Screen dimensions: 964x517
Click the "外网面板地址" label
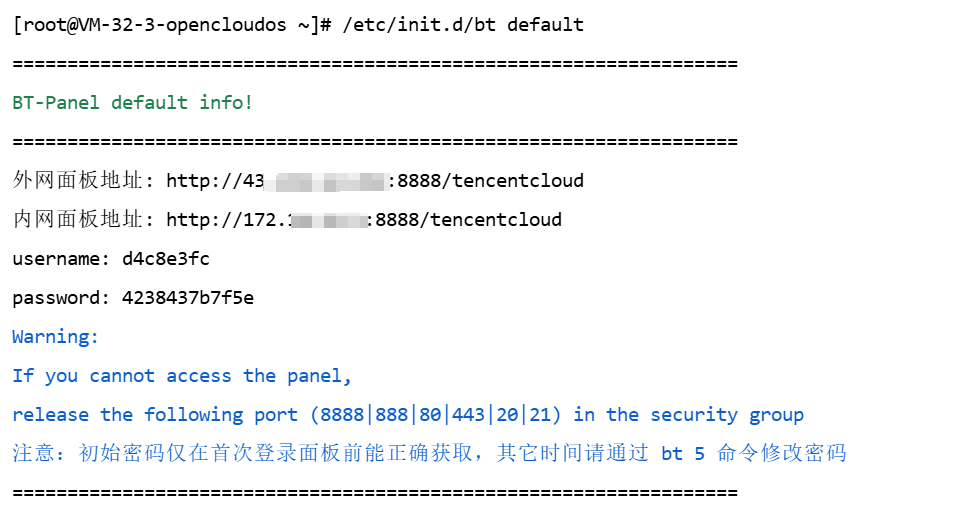[x=78, y=181]
